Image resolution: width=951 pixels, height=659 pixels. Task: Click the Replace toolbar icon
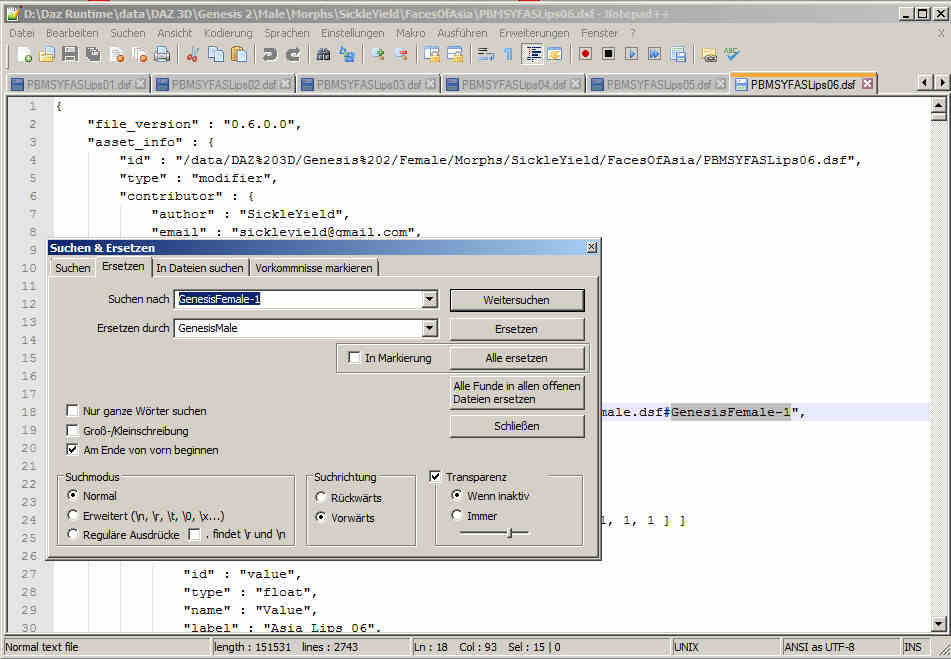[347, 55]
